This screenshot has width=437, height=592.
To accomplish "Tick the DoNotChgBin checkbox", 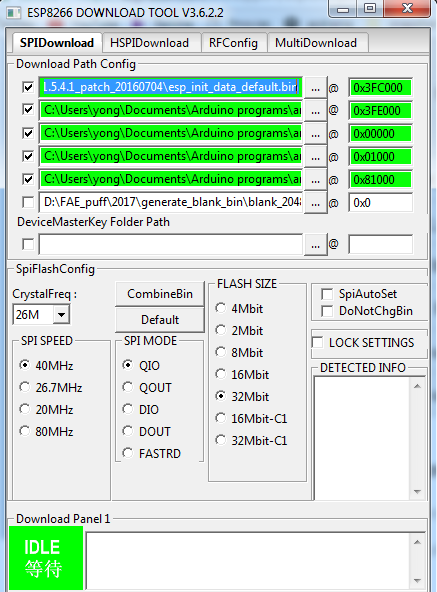I will tap(327, 311).
